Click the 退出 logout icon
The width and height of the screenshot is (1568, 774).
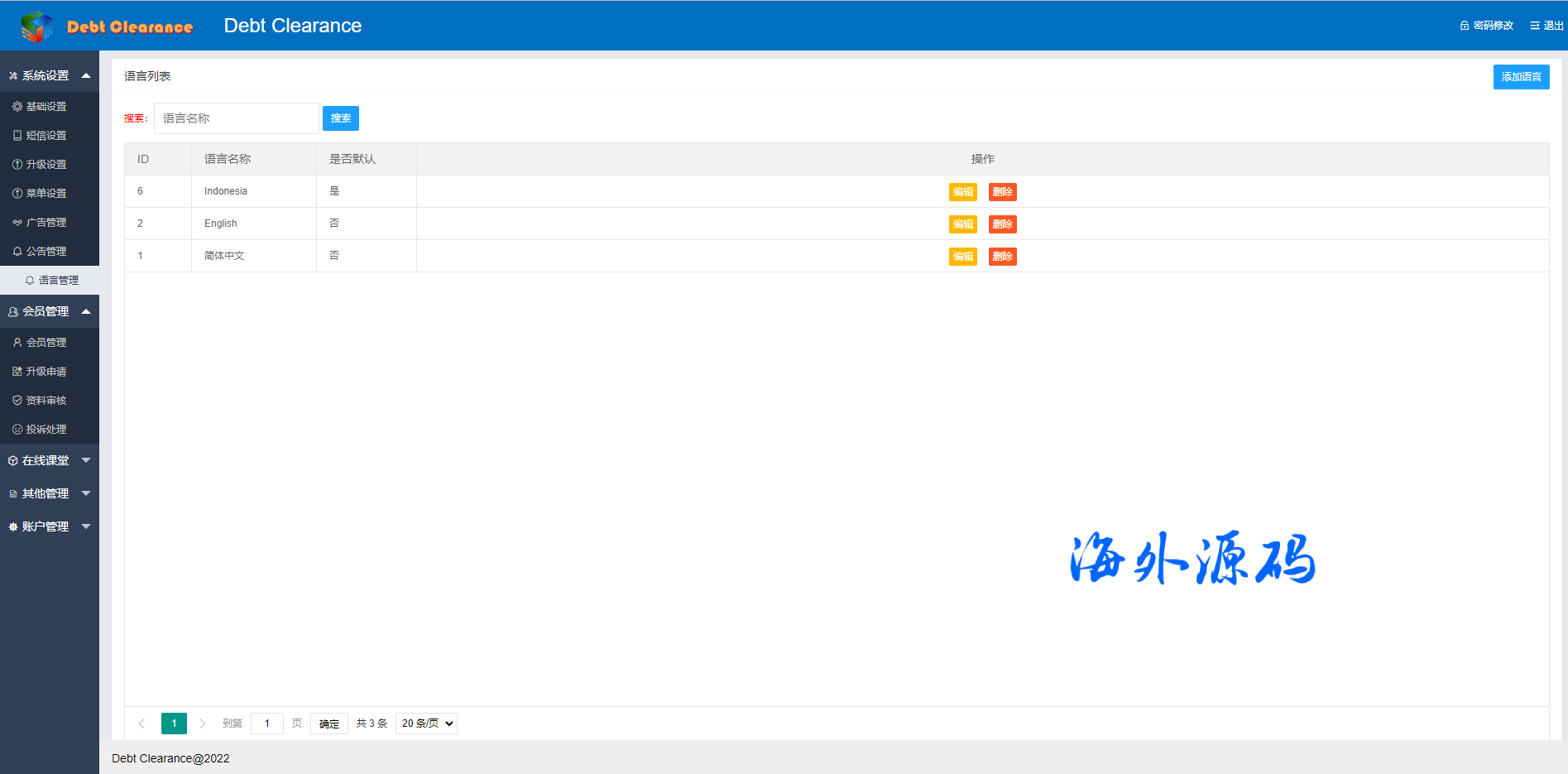(1534, 26)
